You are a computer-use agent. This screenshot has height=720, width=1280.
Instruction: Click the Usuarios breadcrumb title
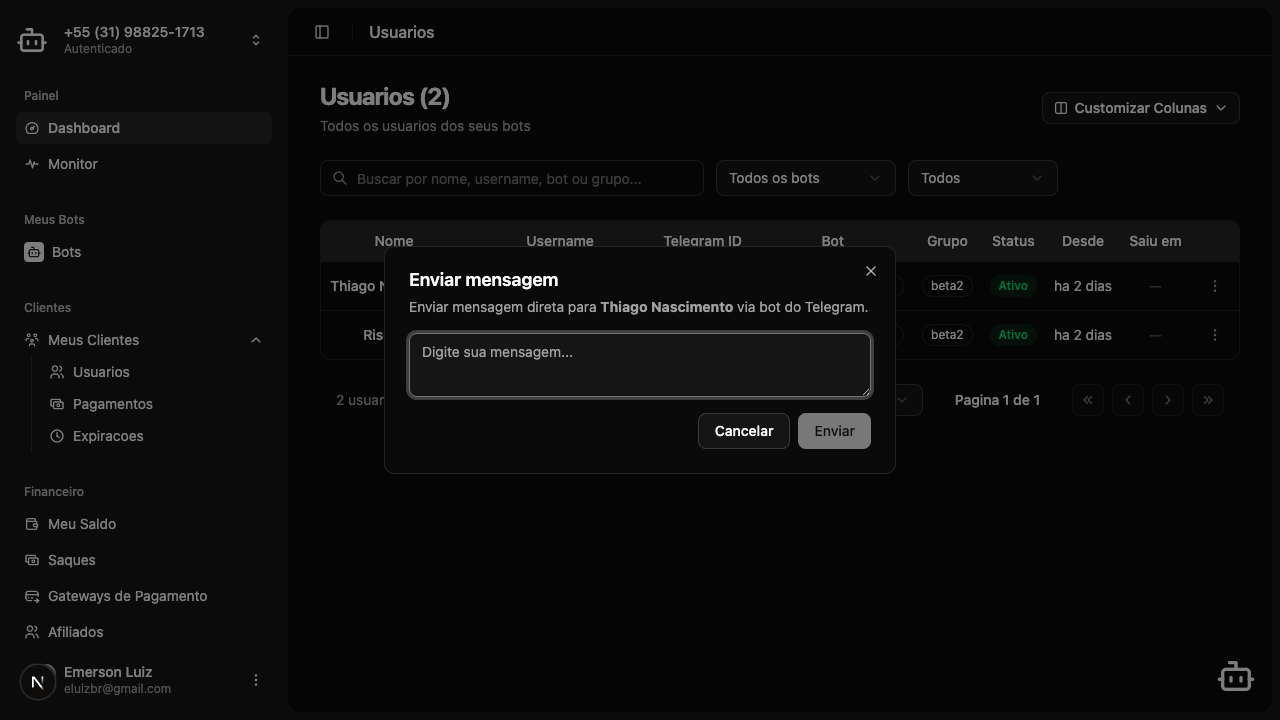coord(401,32)
